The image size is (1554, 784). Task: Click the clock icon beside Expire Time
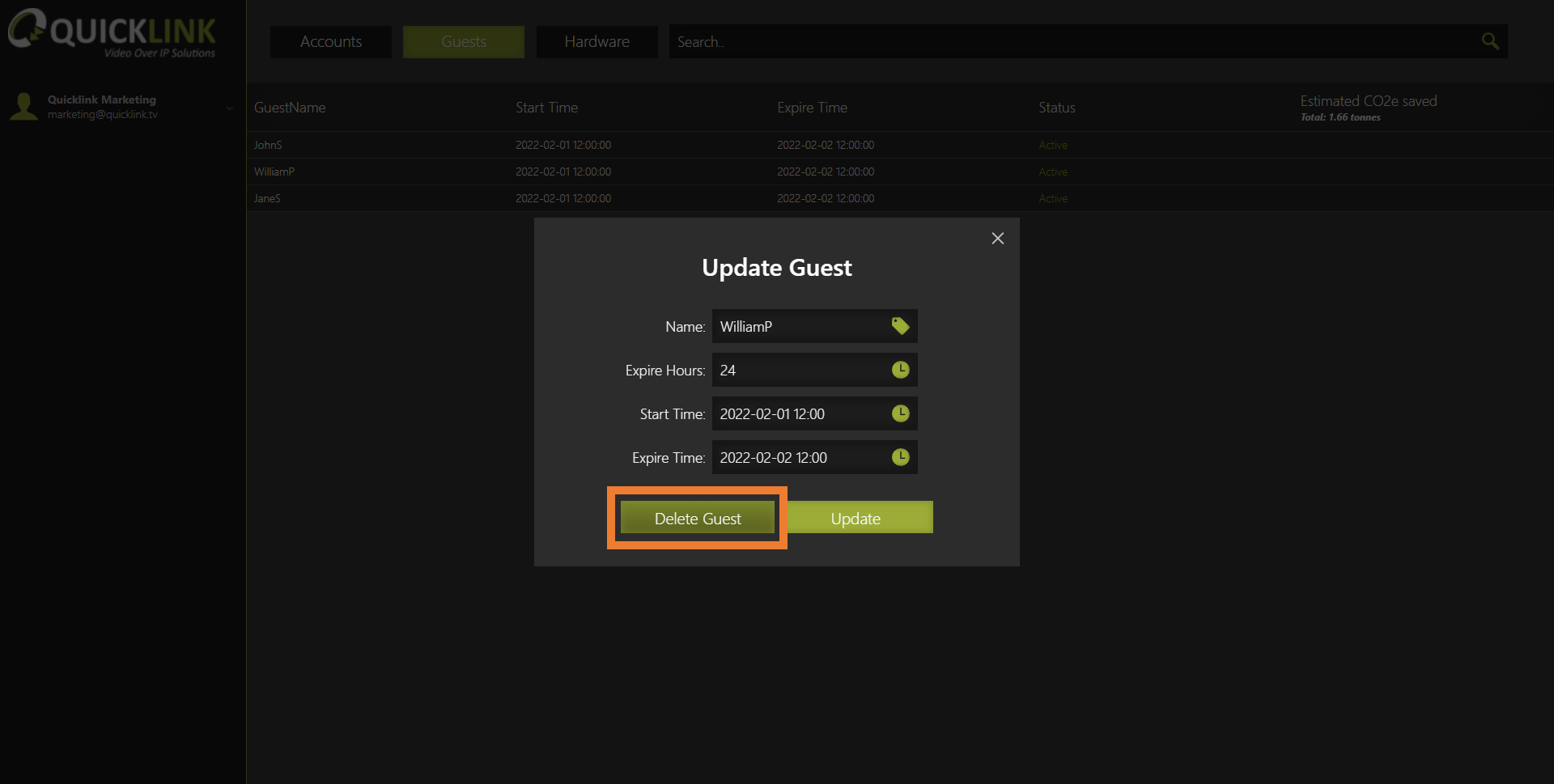[900, 457]
